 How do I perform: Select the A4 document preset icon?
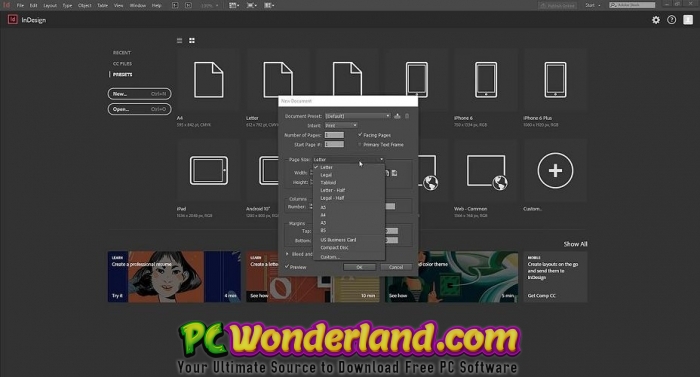208,80
